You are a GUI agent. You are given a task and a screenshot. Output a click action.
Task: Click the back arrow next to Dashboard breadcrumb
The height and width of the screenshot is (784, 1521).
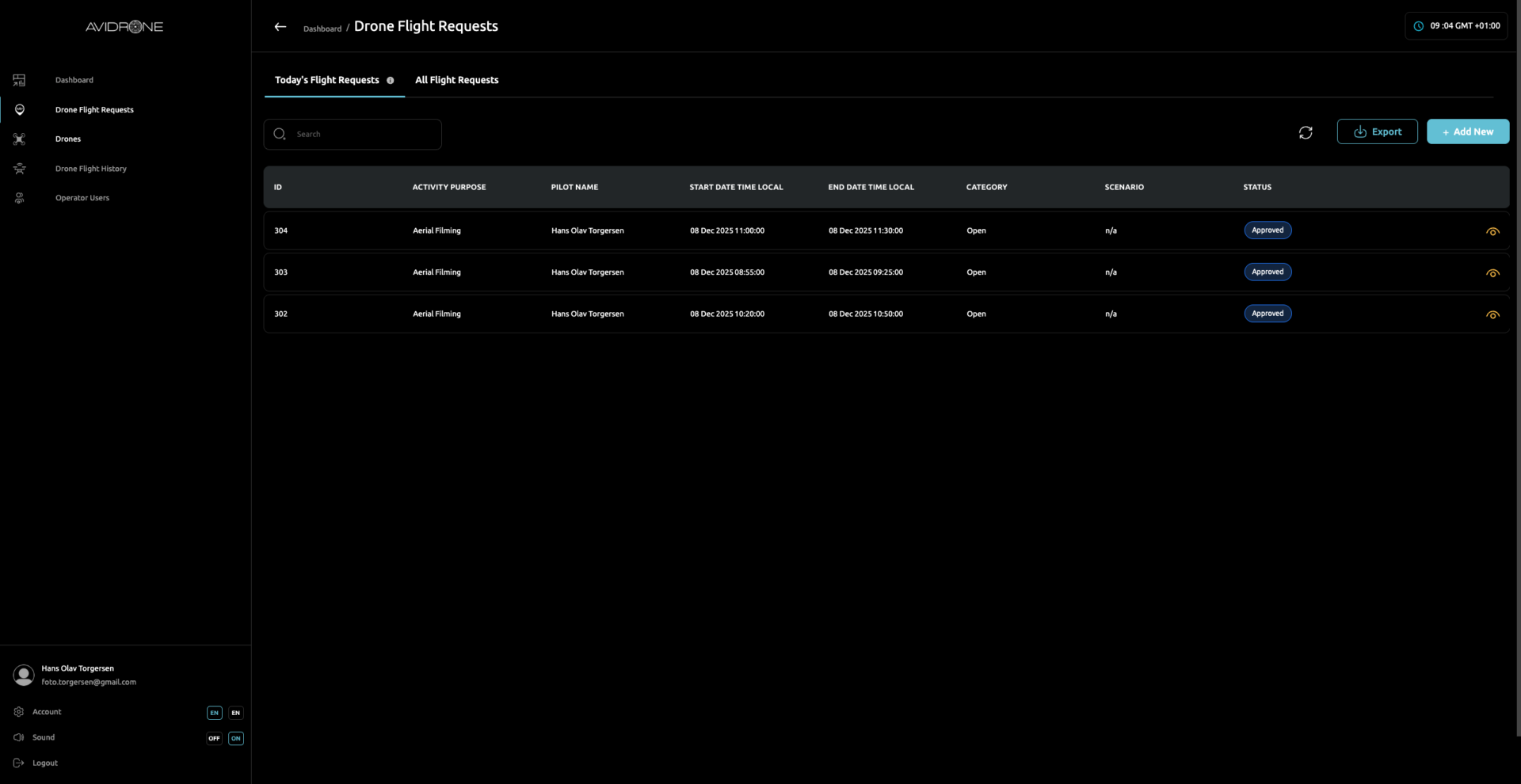(280, 27)
